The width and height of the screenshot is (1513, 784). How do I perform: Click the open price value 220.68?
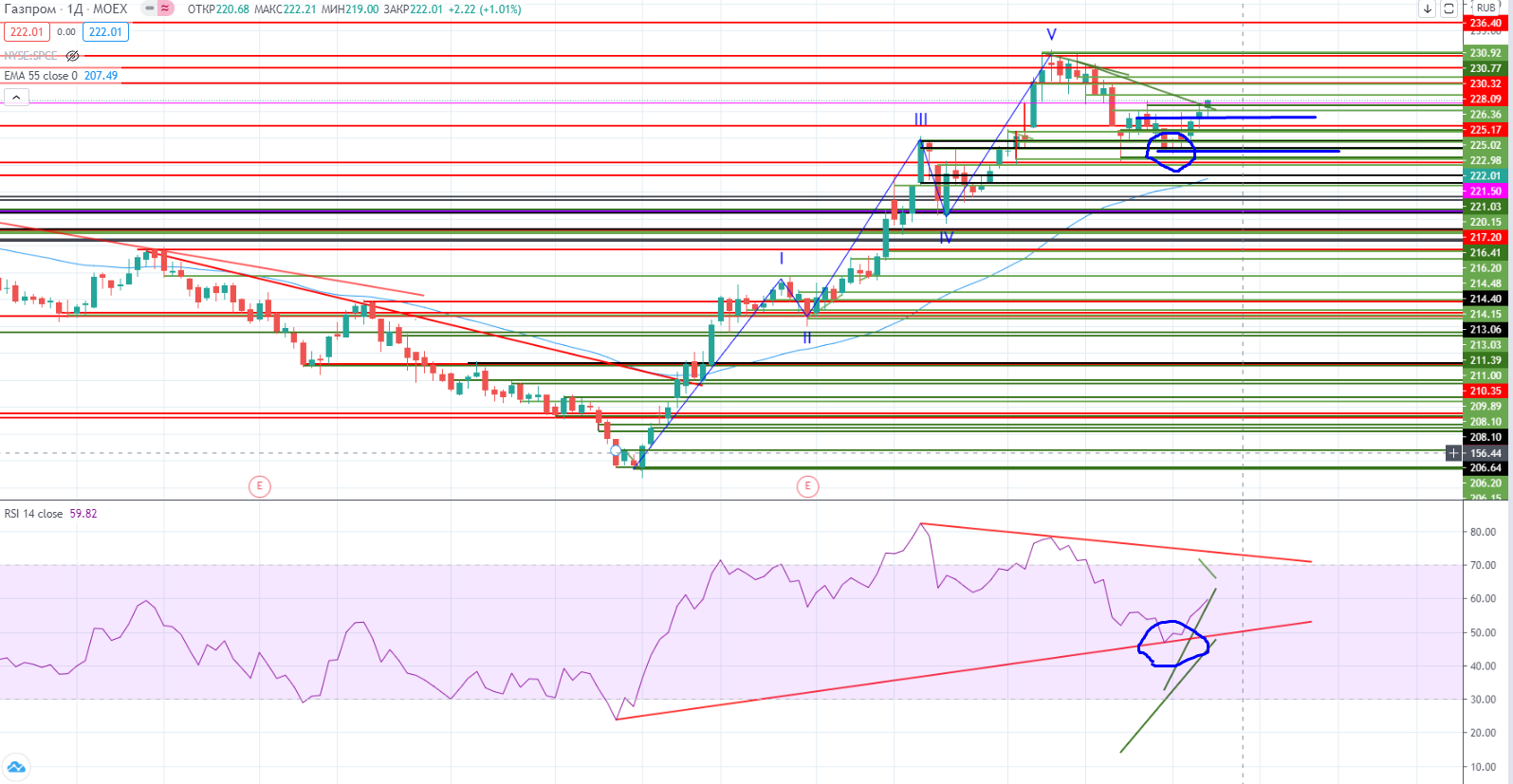(232, 9)
